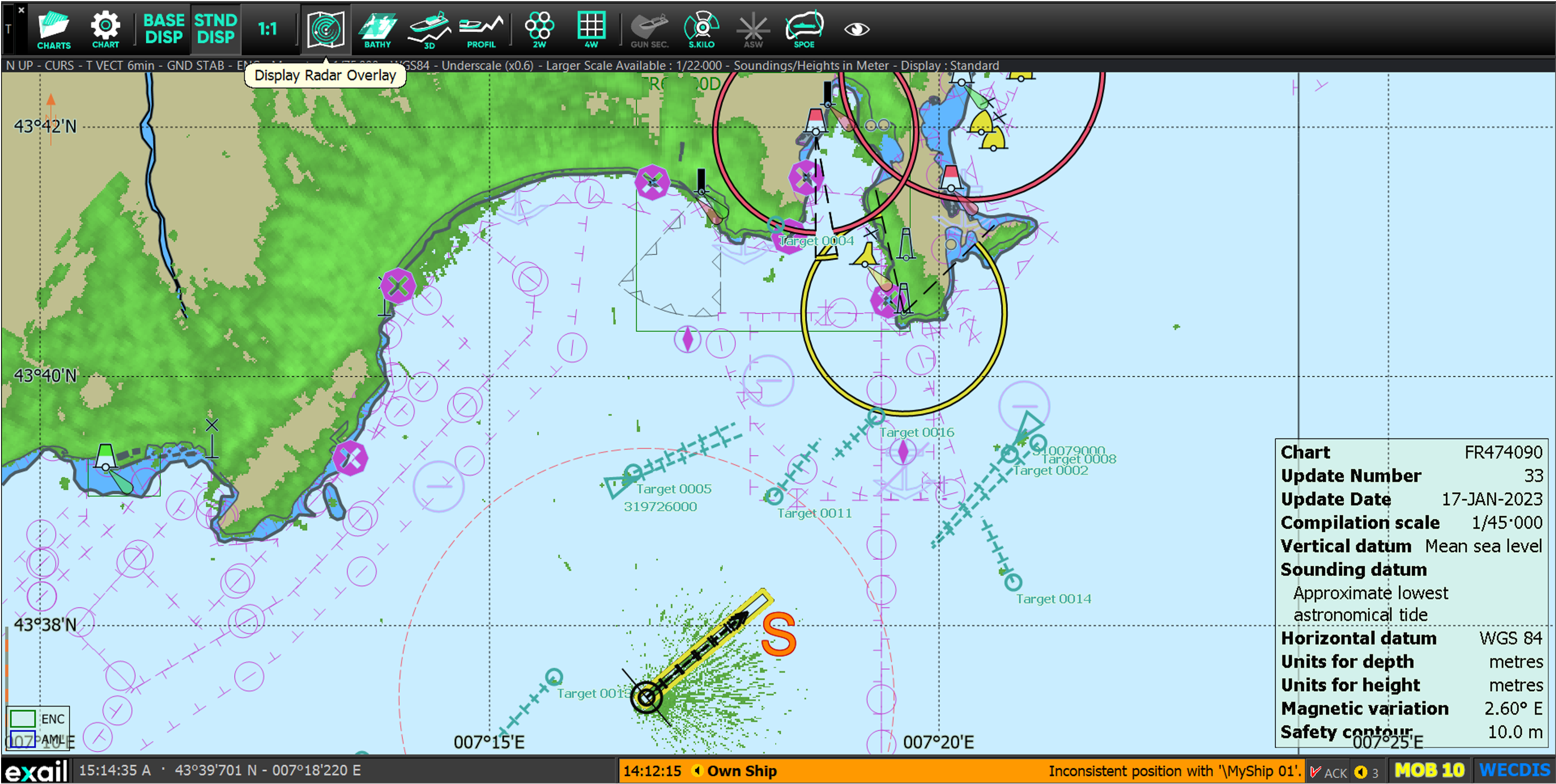This screenshot has width=1556, height=784.
Task: Select Target 0014 on the chart
Action: (x=1013, y=582)
